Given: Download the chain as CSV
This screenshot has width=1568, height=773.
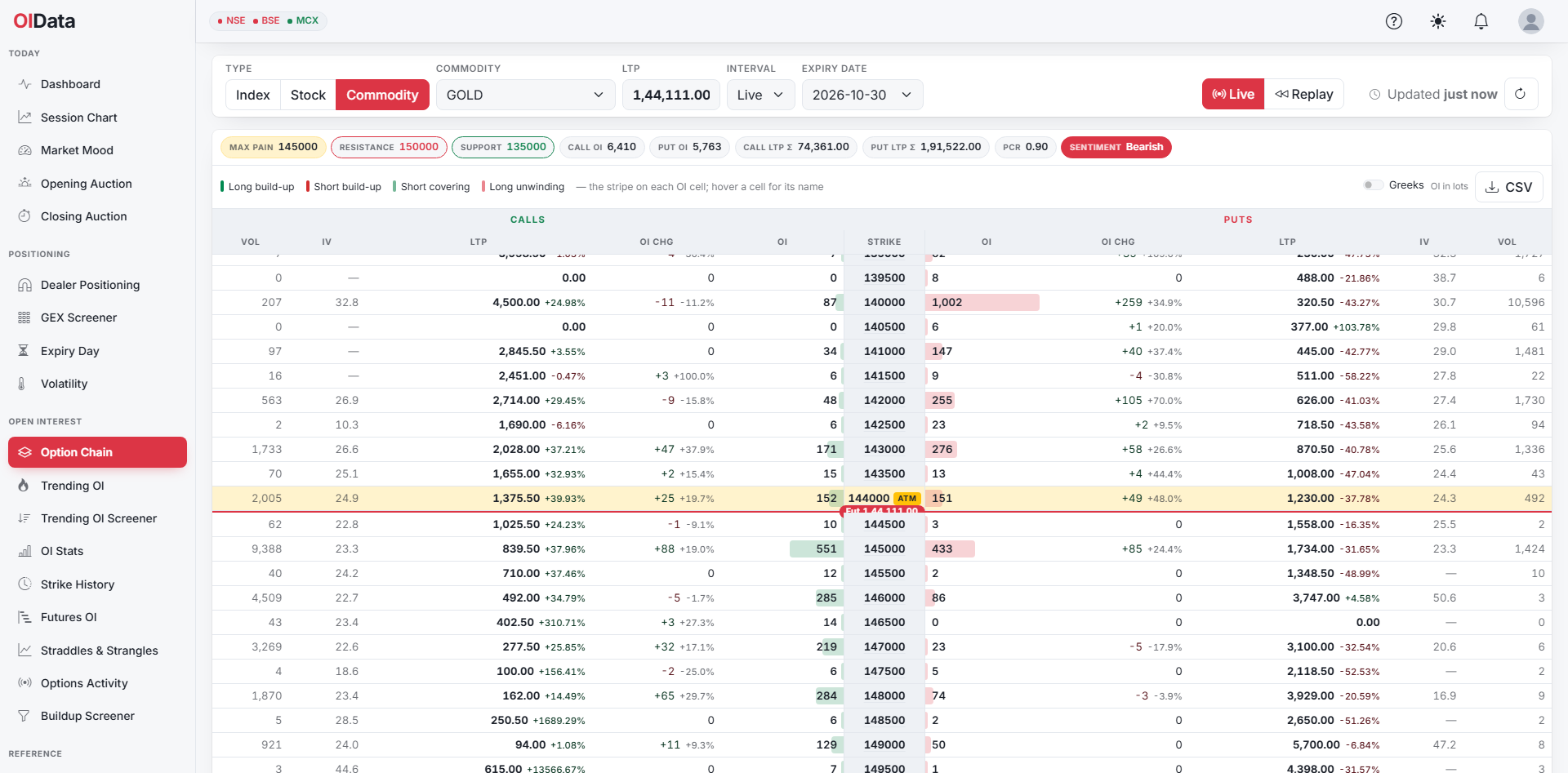Looking at the screenshot, I should coord(1508,187).
